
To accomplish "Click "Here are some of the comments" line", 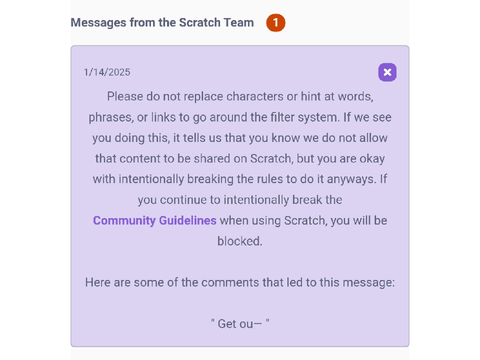I will click(x=240, y=282).
